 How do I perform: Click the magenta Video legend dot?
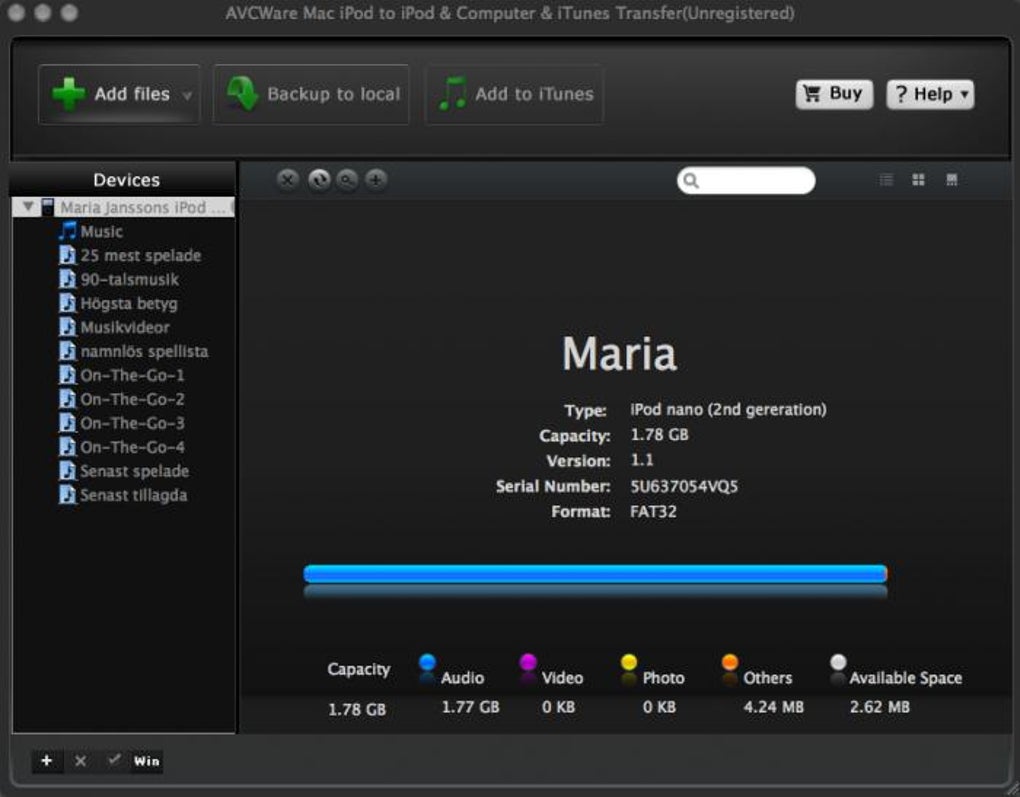click(x=528, y=662)
